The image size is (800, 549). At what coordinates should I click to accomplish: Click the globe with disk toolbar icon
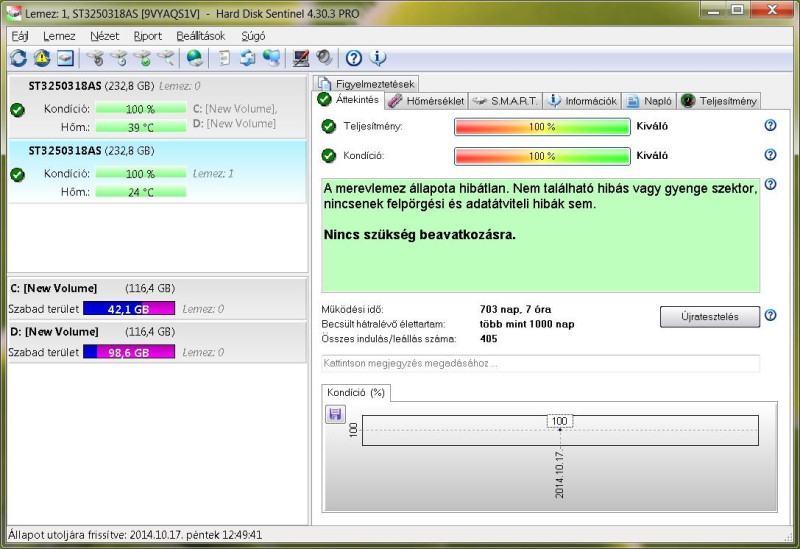pos(194,58)
